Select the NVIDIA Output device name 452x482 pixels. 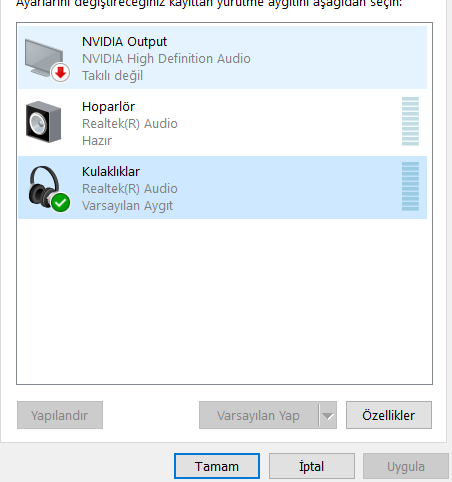(124, 42)
